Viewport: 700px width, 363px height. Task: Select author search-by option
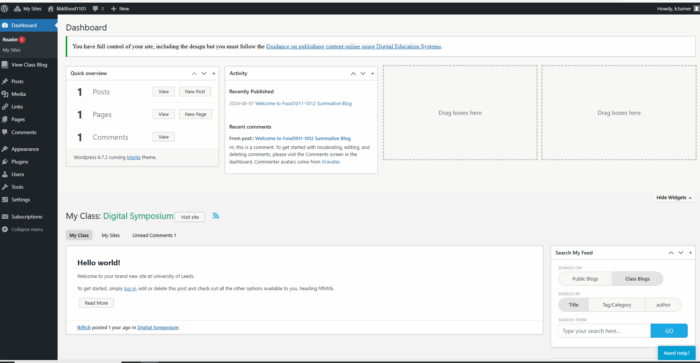pos(663,305)
